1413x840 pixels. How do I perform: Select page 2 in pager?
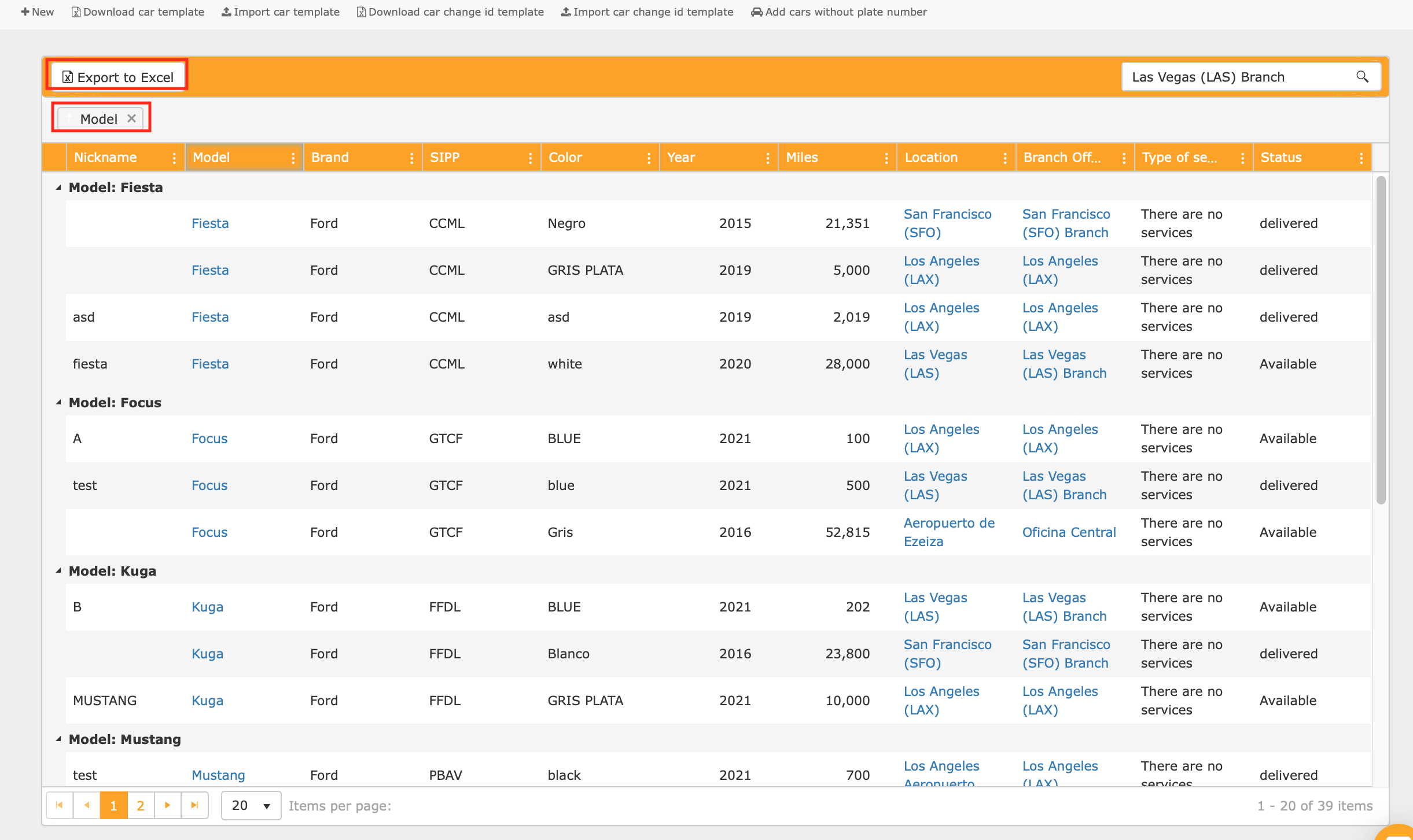click(x=140, y=805)
